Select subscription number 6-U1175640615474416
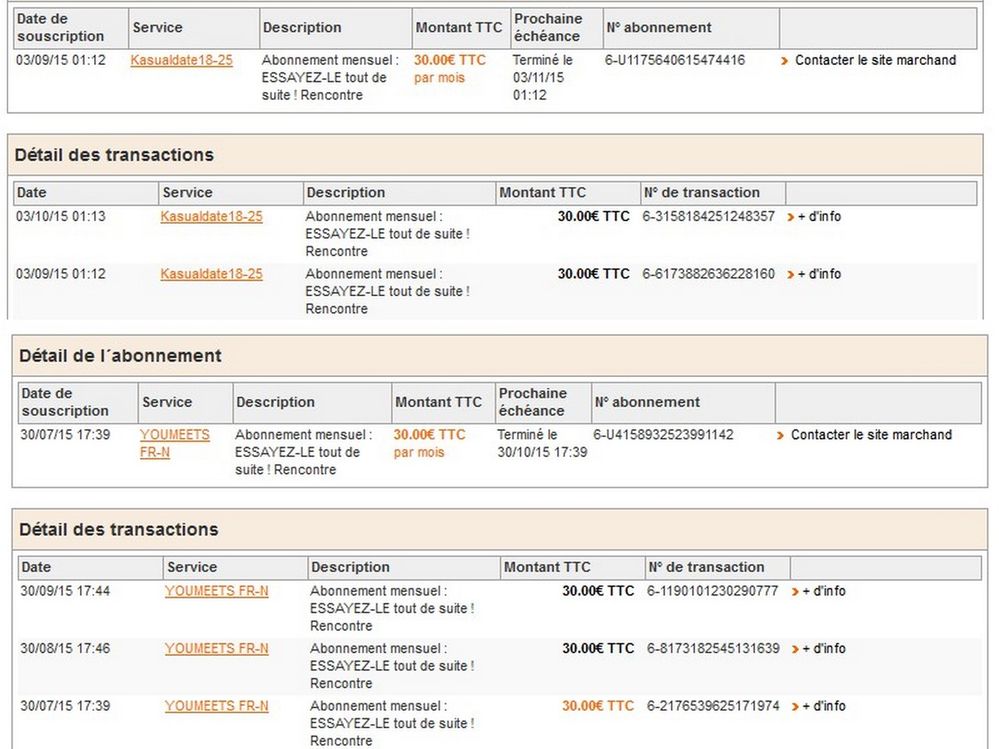 click(675, 60)
